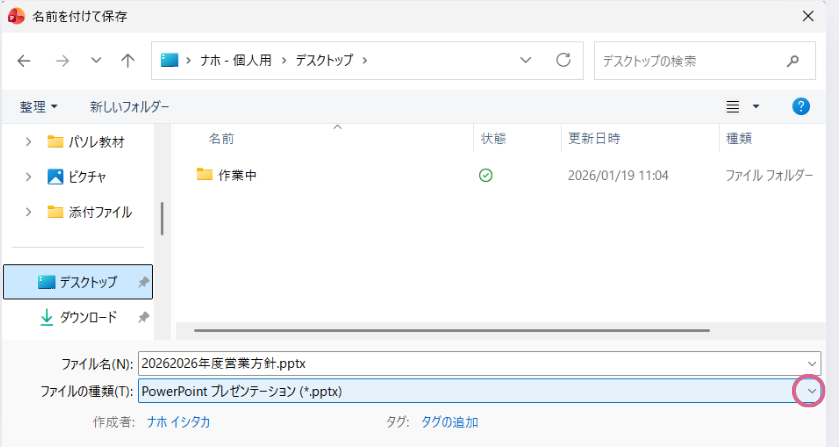839x447 pixels.
Task: Click 新しいフォルダー to create folder
Action: click(x=129, y=106)
